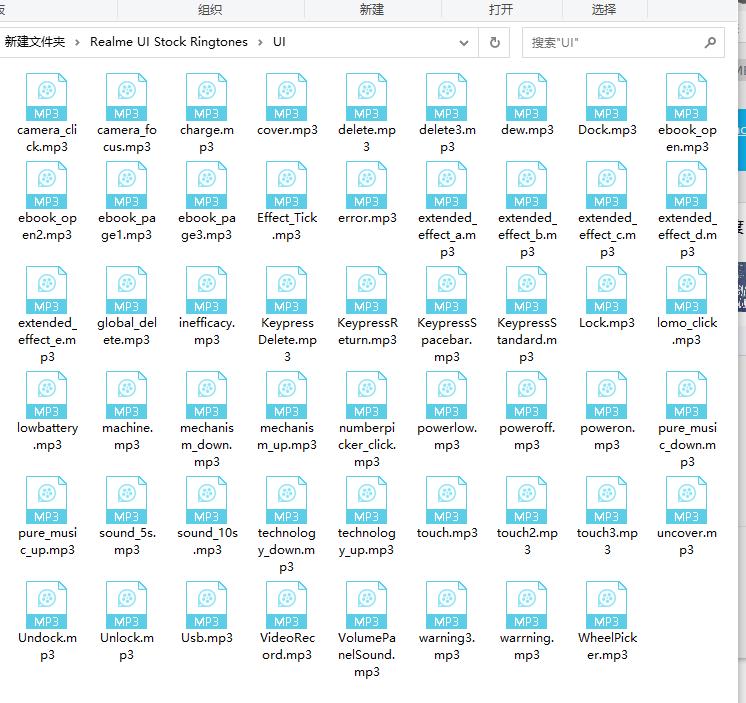Screen dimensions: 746x703
Task: Select mechanism_up.mp3 file icon
Action: tap(286, 395)
